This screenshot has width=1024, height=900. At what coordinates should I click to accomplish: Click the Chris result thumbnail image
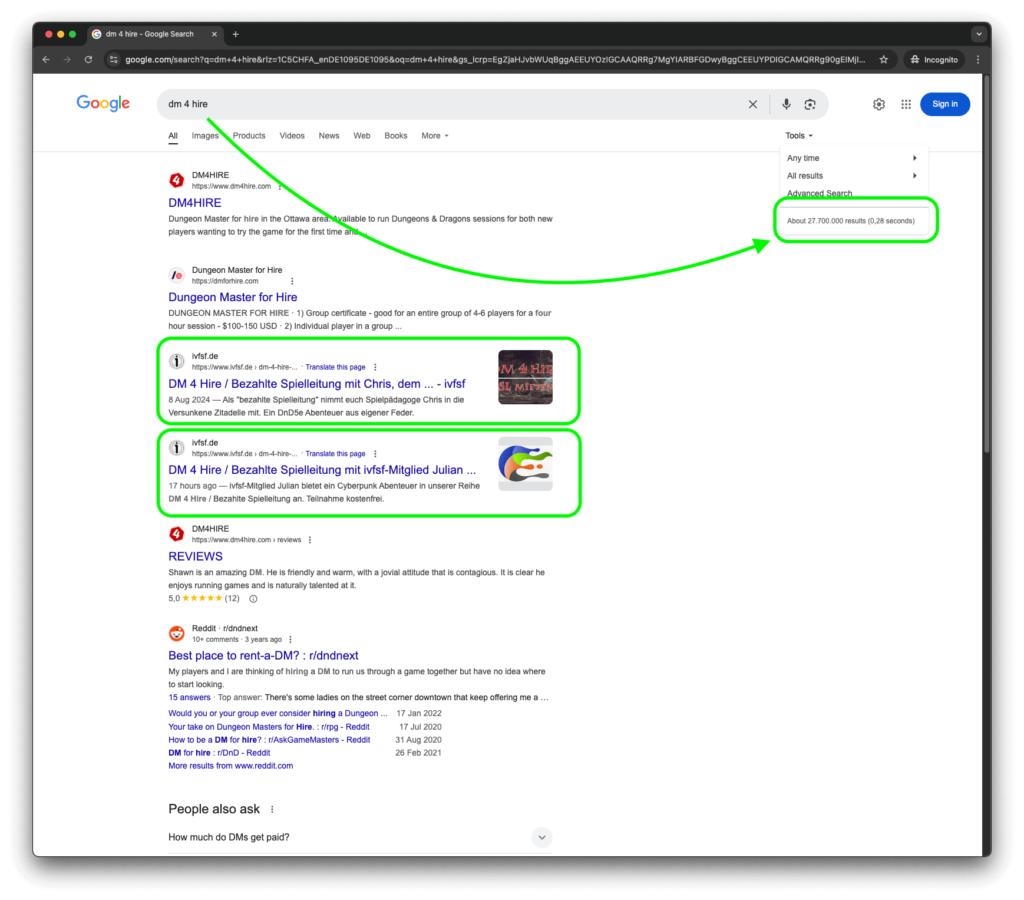click(x=525, y=377)
